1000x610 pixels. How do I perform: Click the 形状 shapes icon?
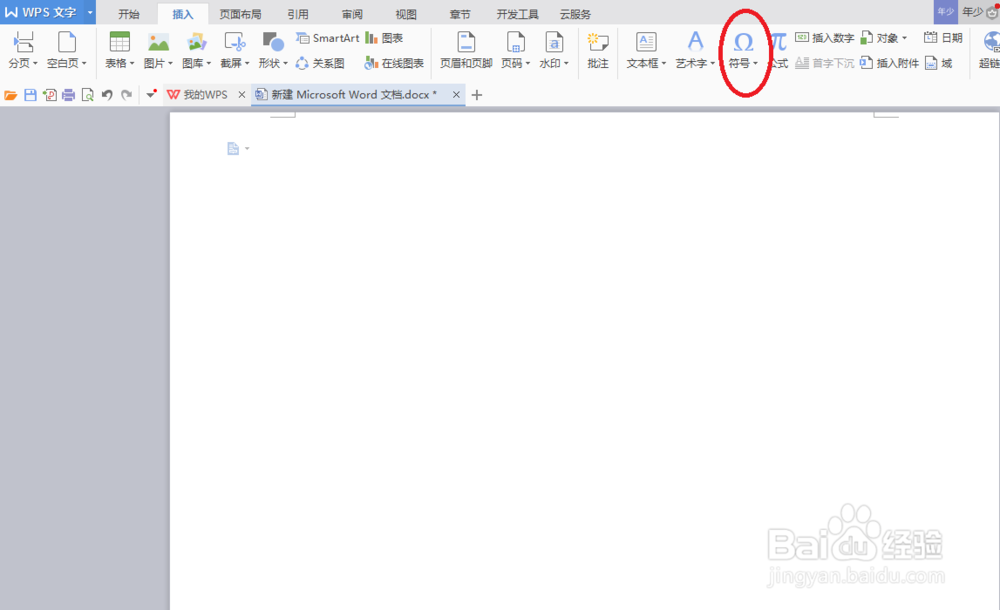(x=273, y=42)
